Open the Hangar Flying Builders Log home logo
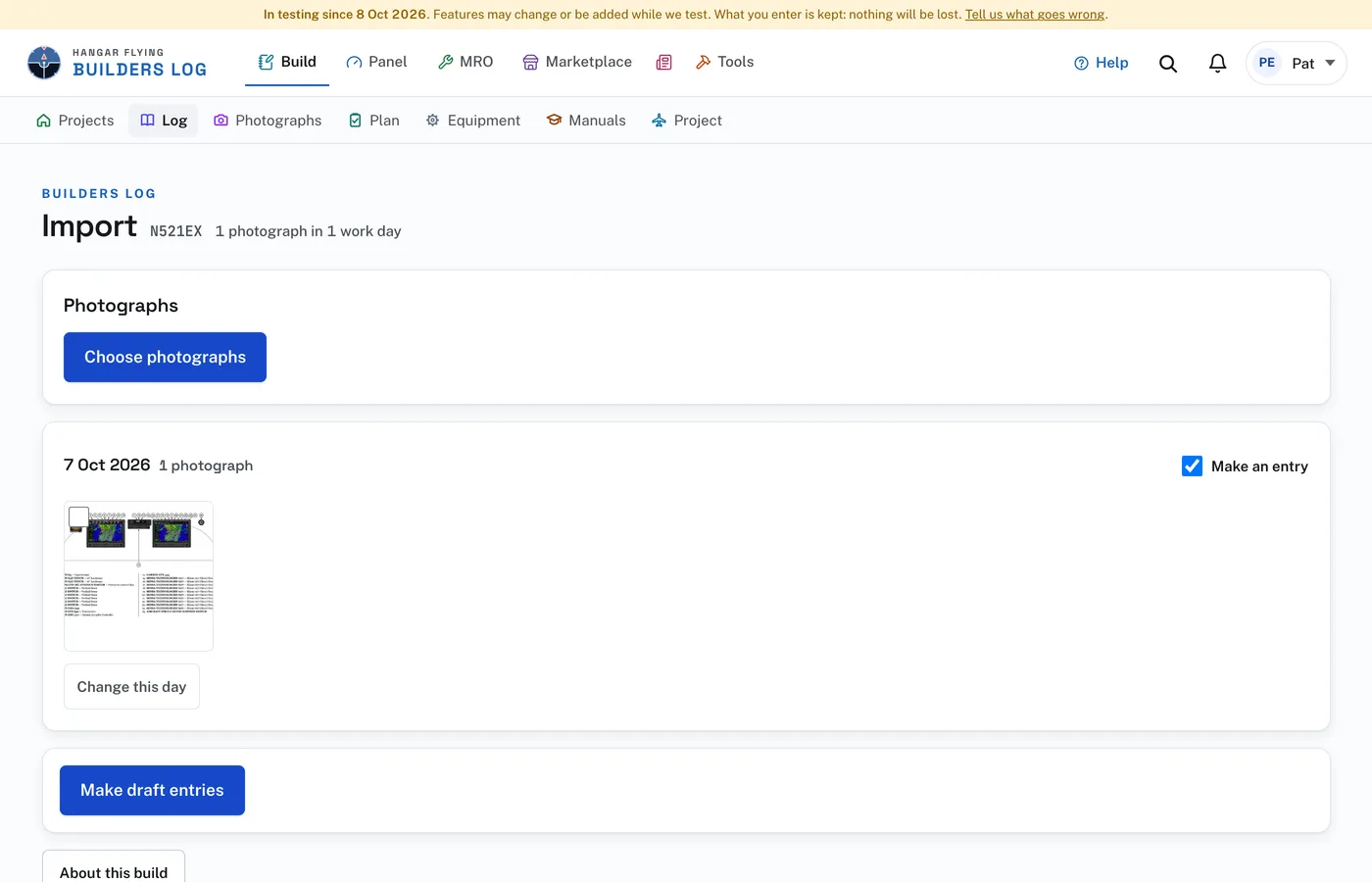 pyautogui.click(x=117, y=63)
